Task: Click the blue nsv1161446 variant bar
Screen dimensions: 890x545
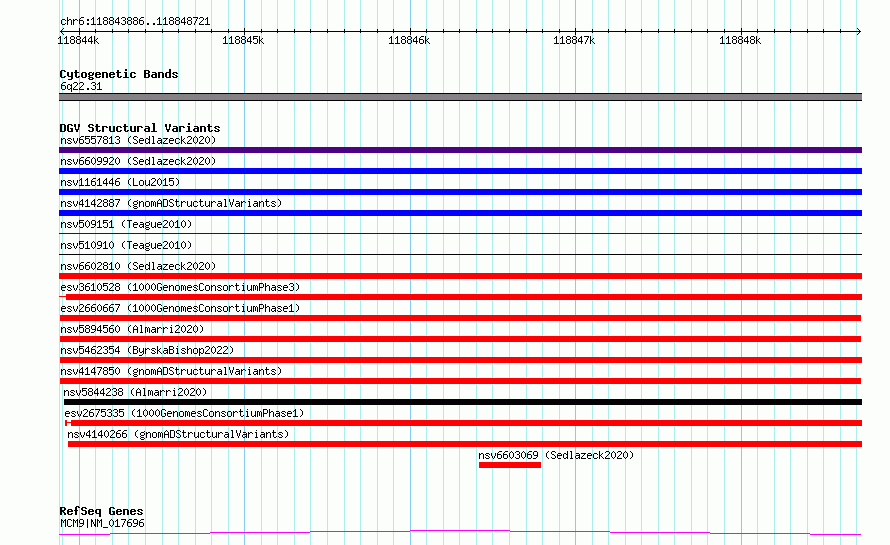Action: coord(460,192)
